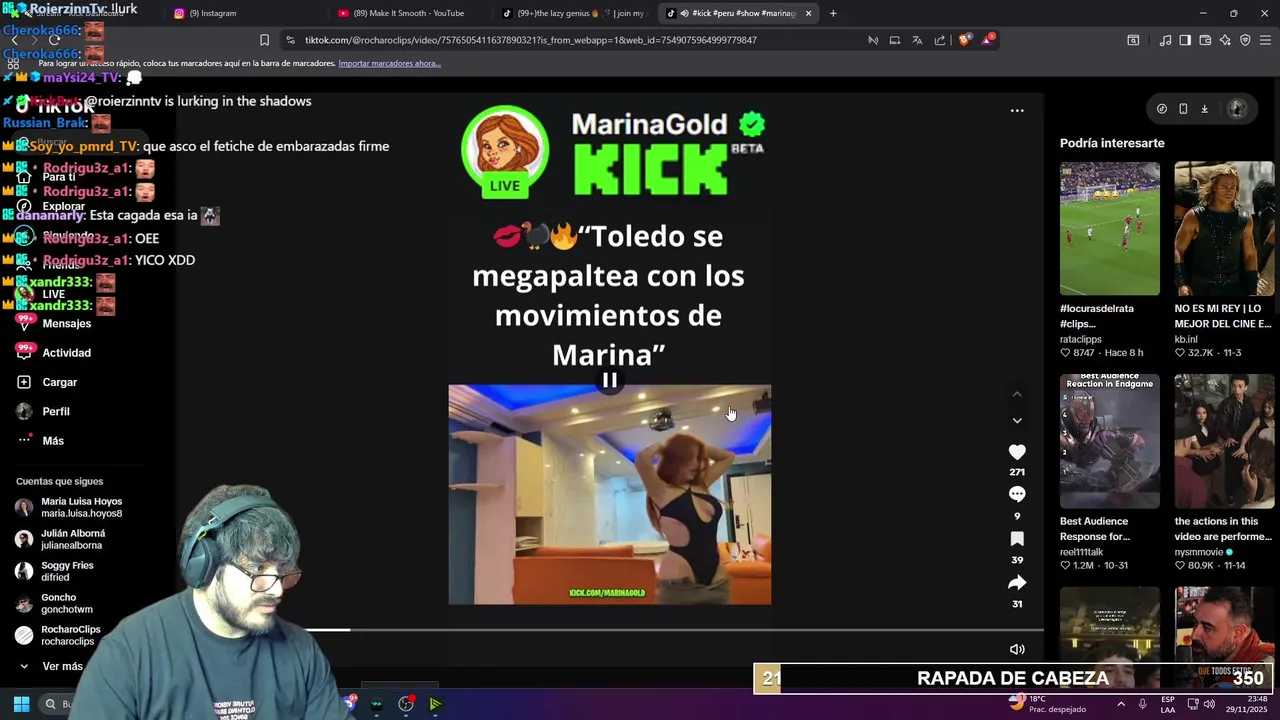Pause the playing TikTok video
The width and height of the screenshot is (1280, 720).
coord(609,380)
